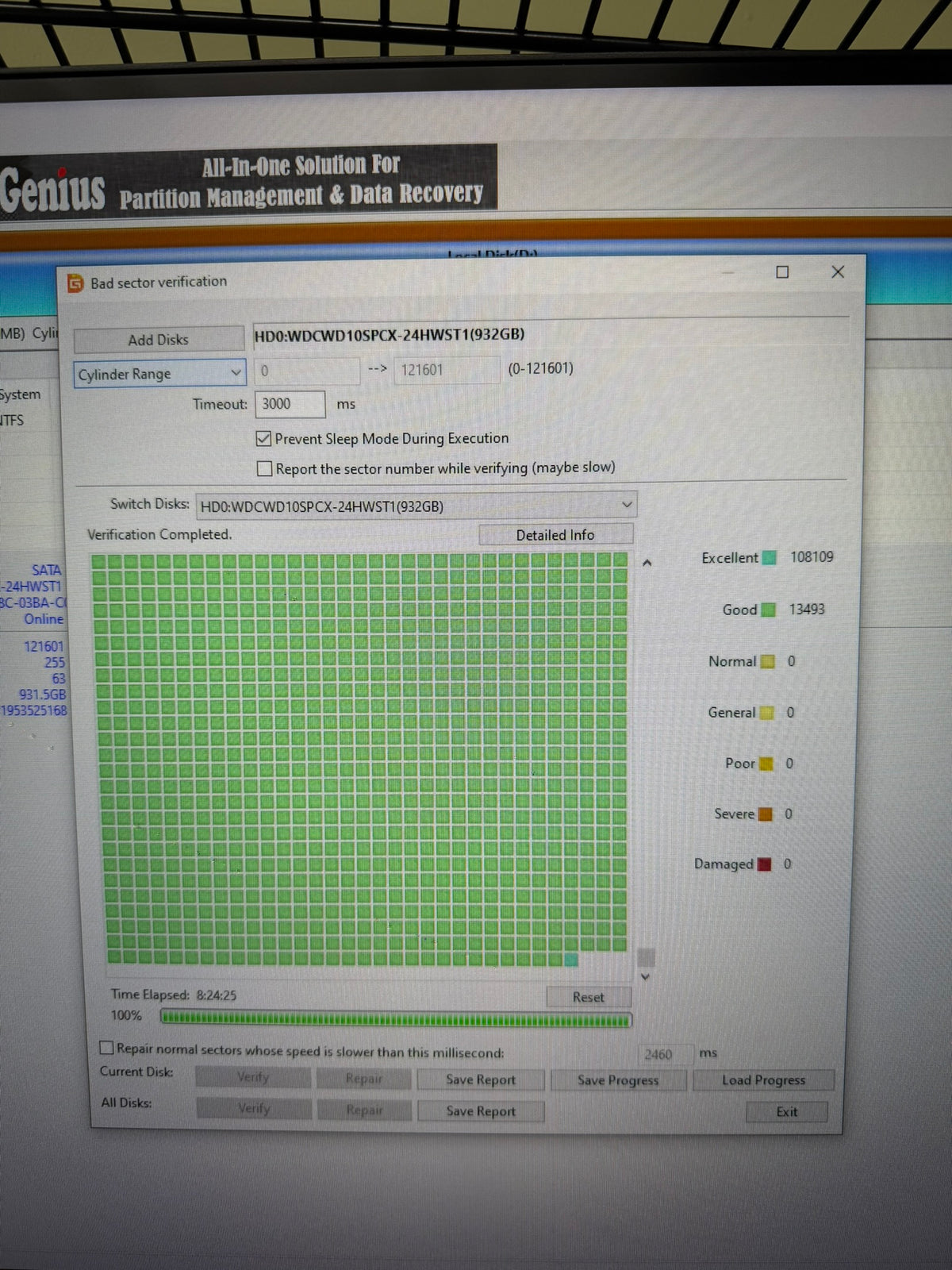Close the Bad sector verification dialog
Screen dimensions: 952x1270
tap(838, 271)
